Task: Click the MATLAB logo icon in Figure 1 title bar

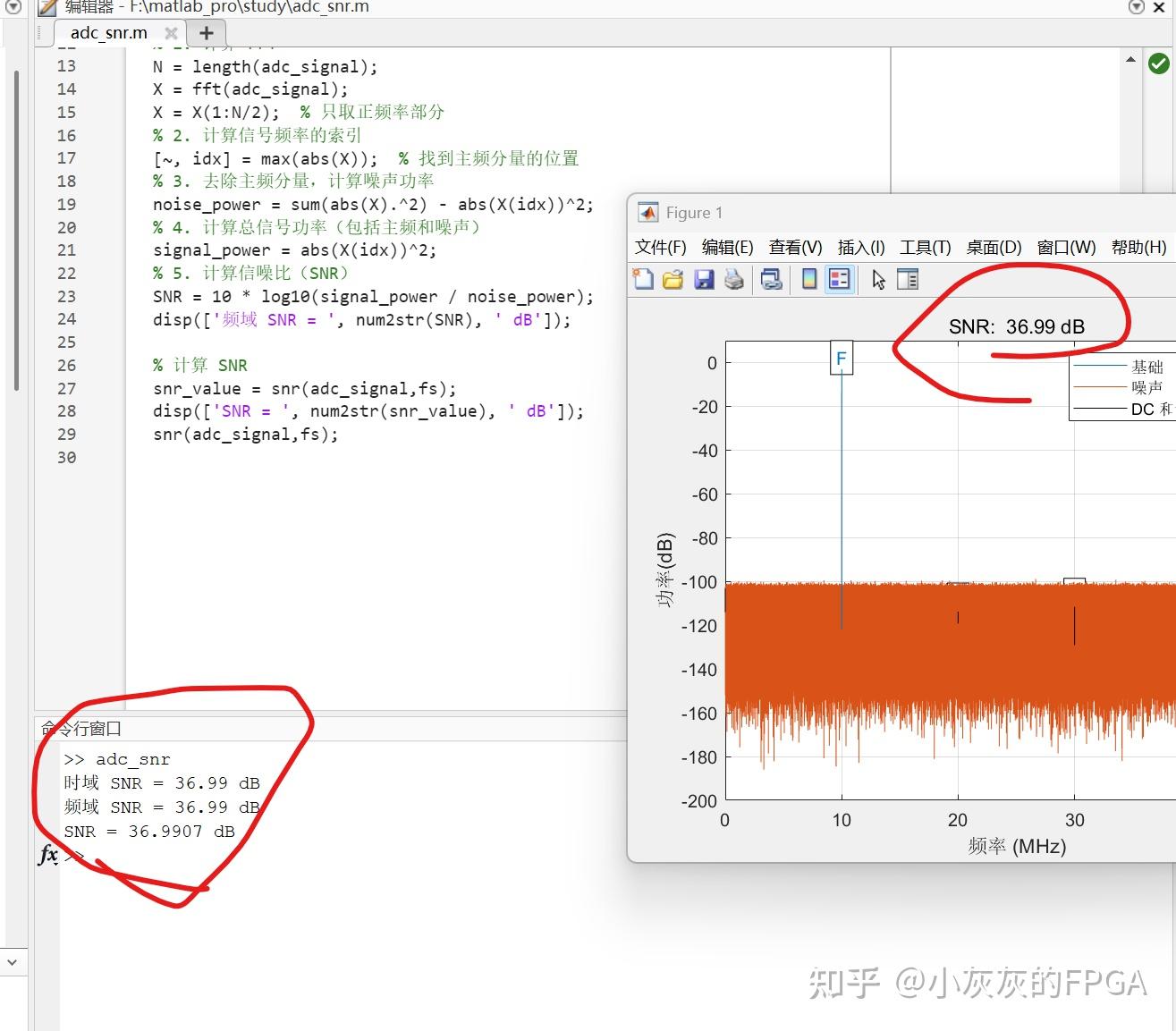Action: pos(647,213)
